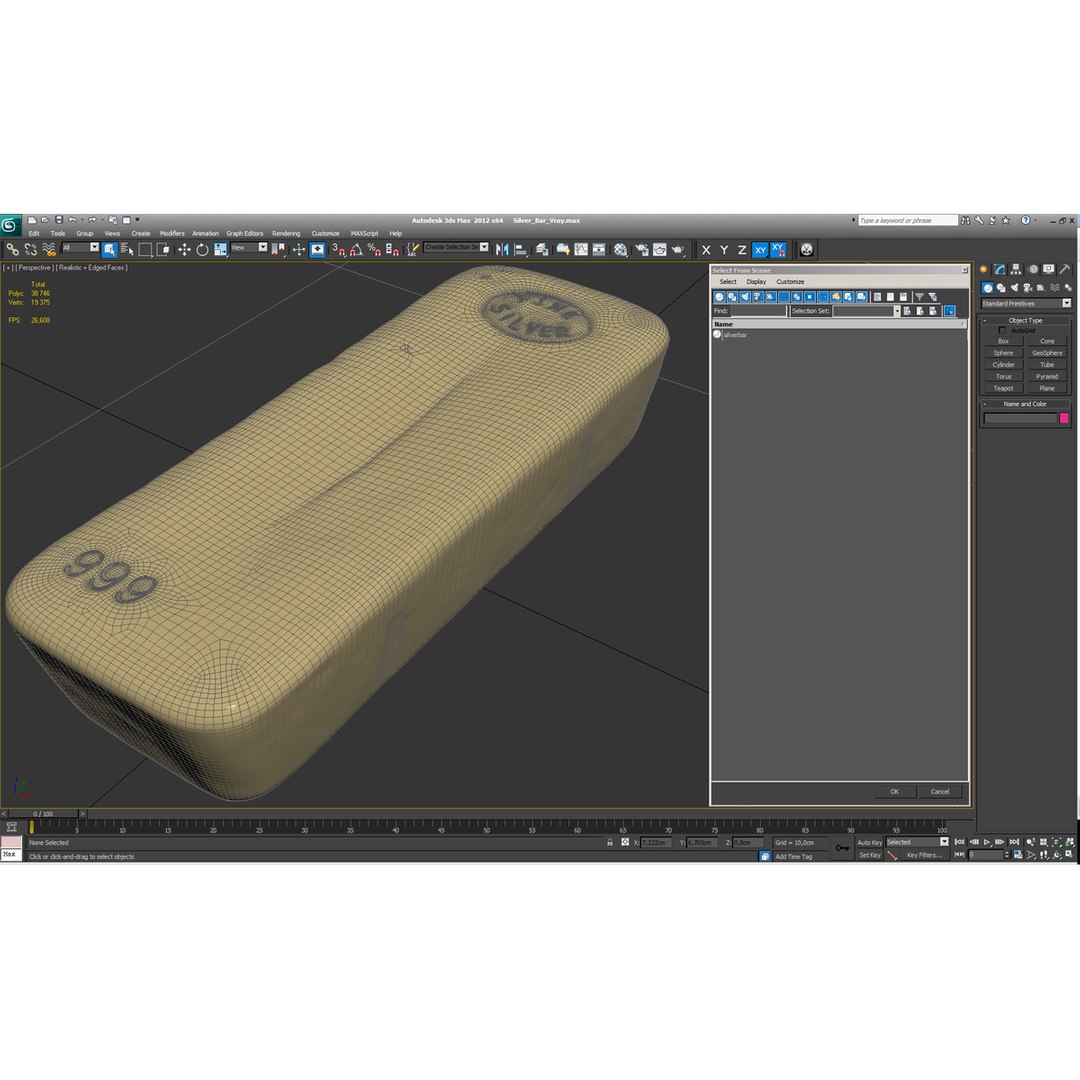Click the GeoSphere primitive button
The image size is (1080, 1080).
pyautogui.click(x=1046, y=353)
